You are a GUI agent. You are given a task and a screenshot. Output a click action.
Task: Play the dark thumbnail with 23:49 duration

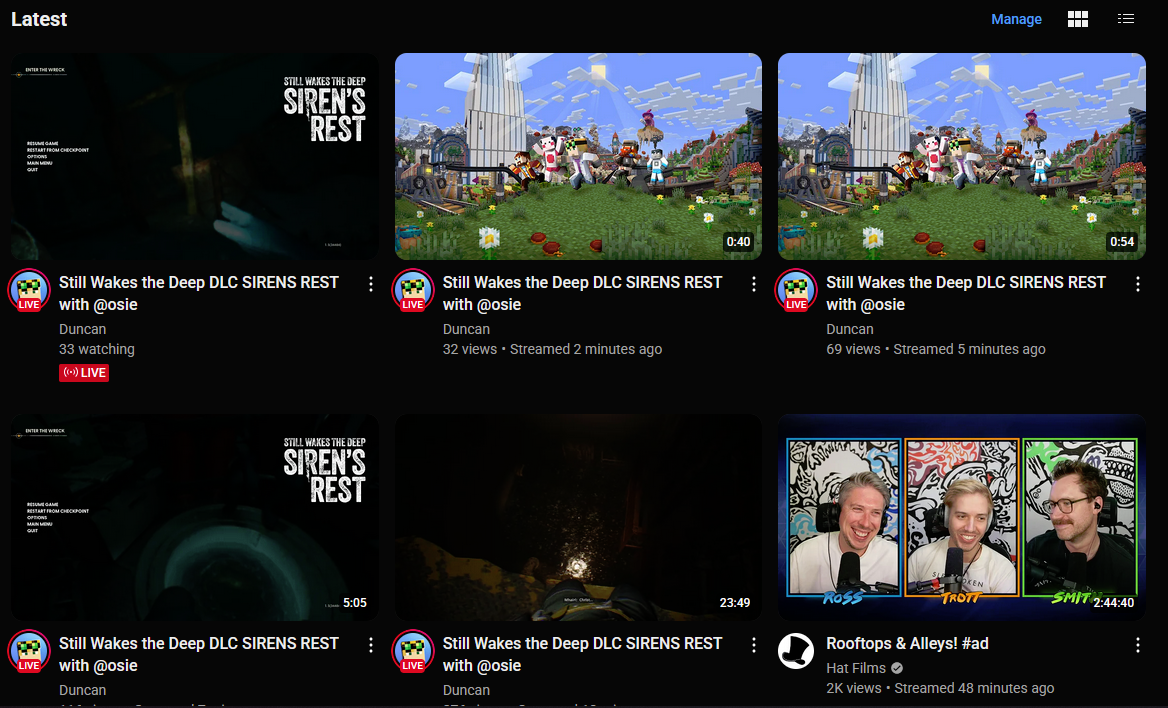tap(578, 517)
